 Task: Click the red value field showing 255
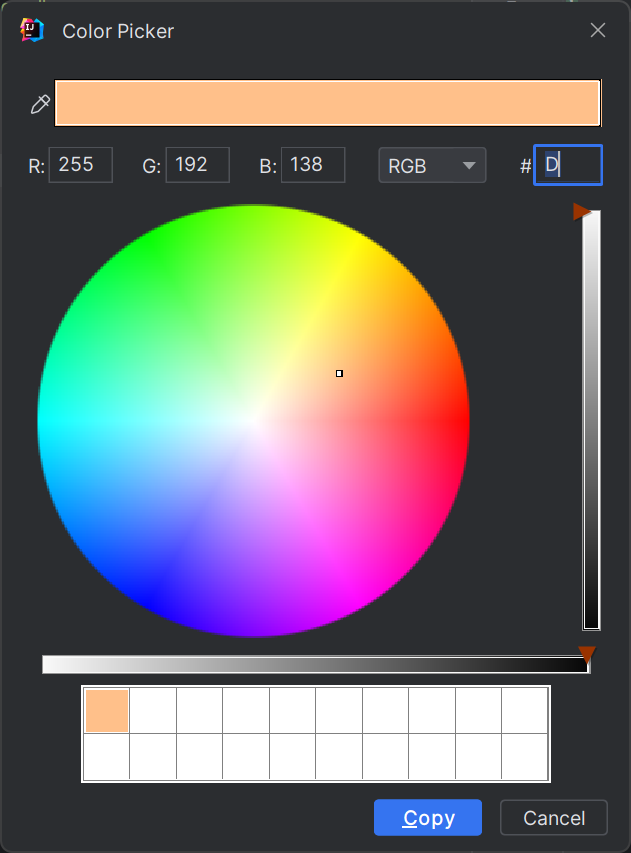81,165
